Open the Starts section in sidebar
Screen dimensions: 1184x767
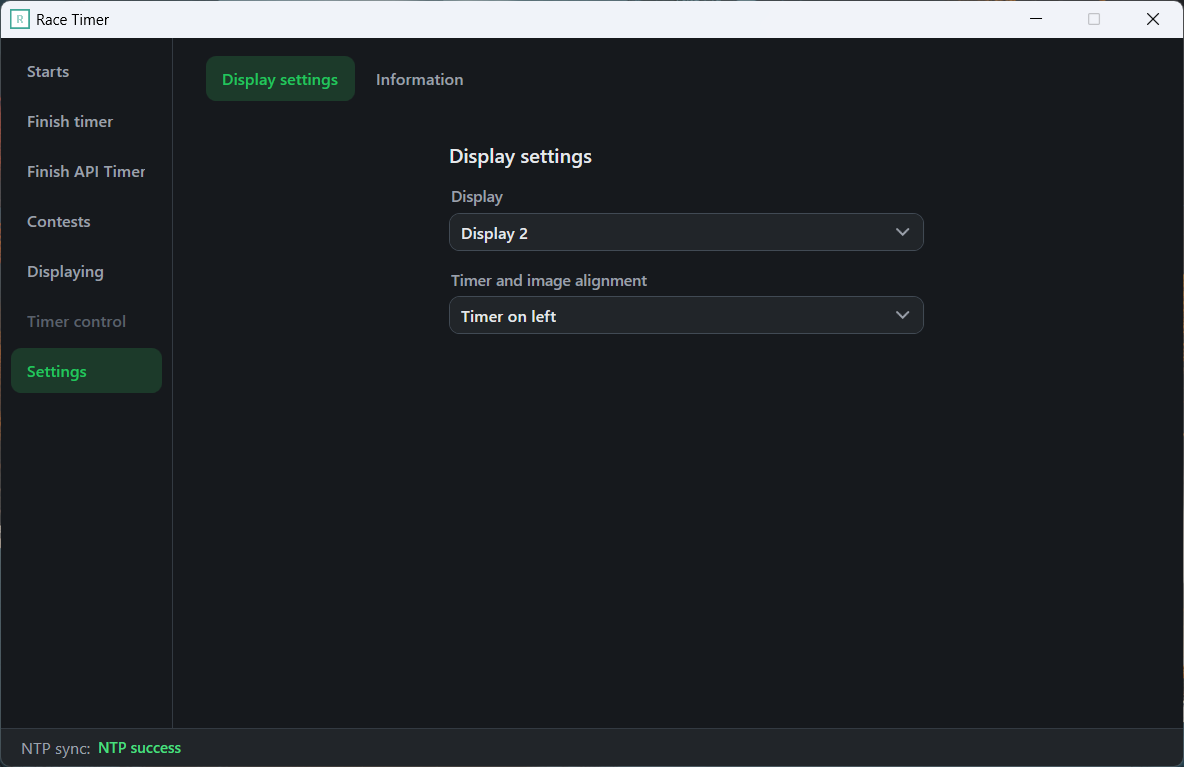pyautogui.click(x=86, y=72)
